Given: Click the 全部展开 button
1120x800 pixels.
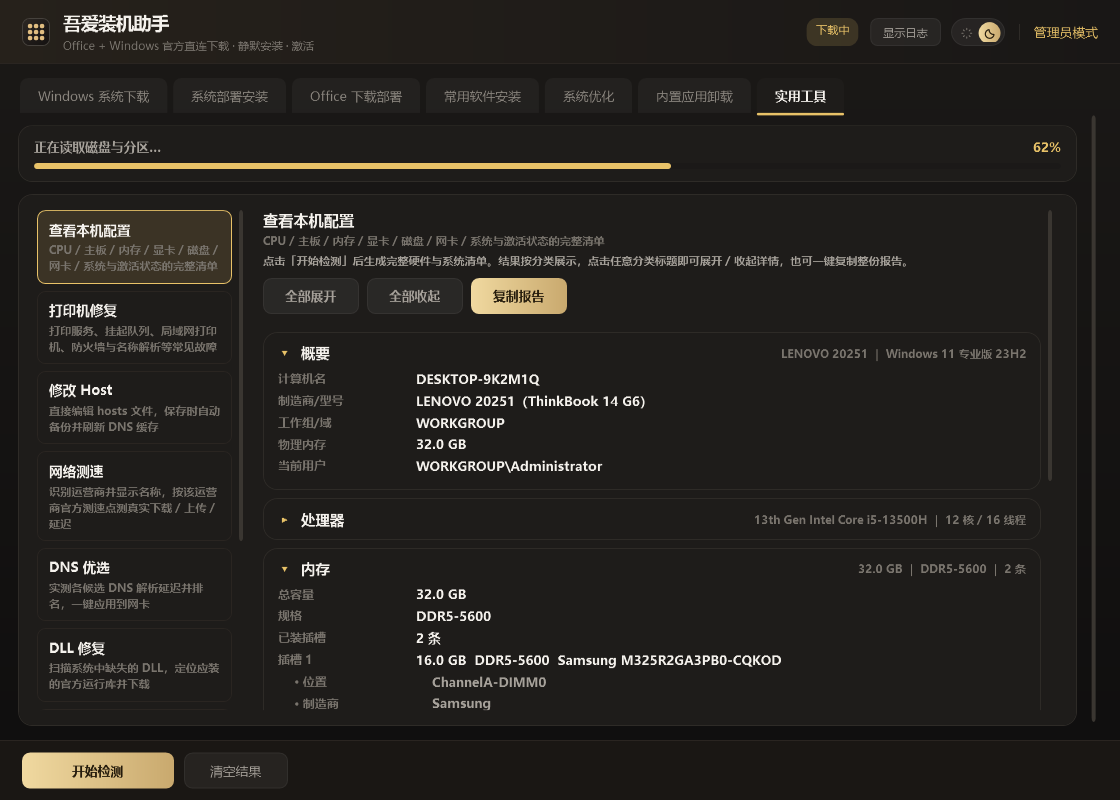Looking at the screenshot, I should point(311,296).
